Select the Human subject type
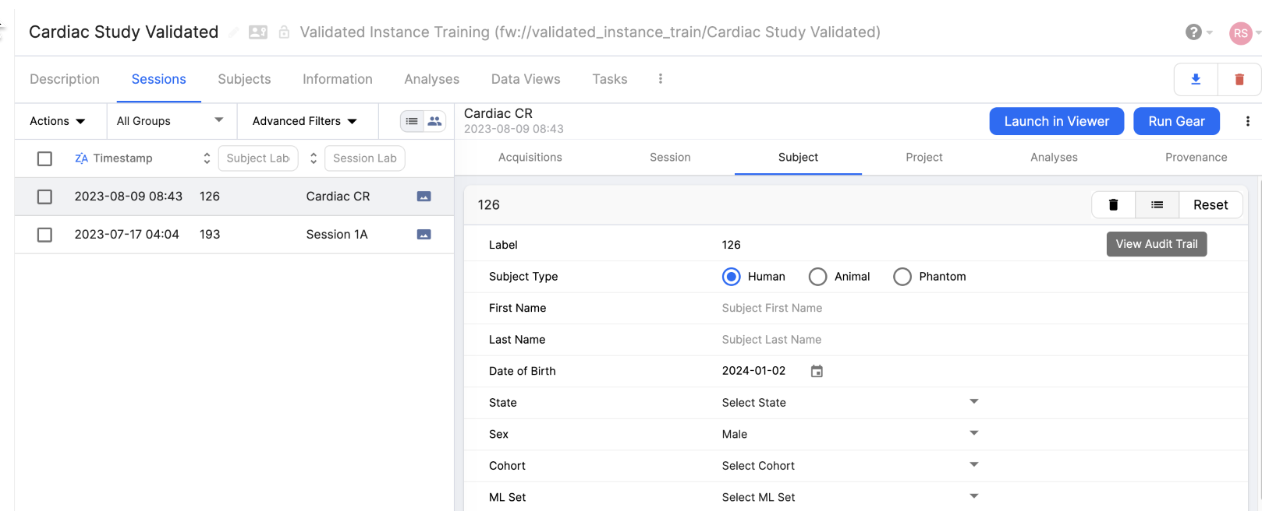This screenshot has height=528, width=1270. (731, 277)
